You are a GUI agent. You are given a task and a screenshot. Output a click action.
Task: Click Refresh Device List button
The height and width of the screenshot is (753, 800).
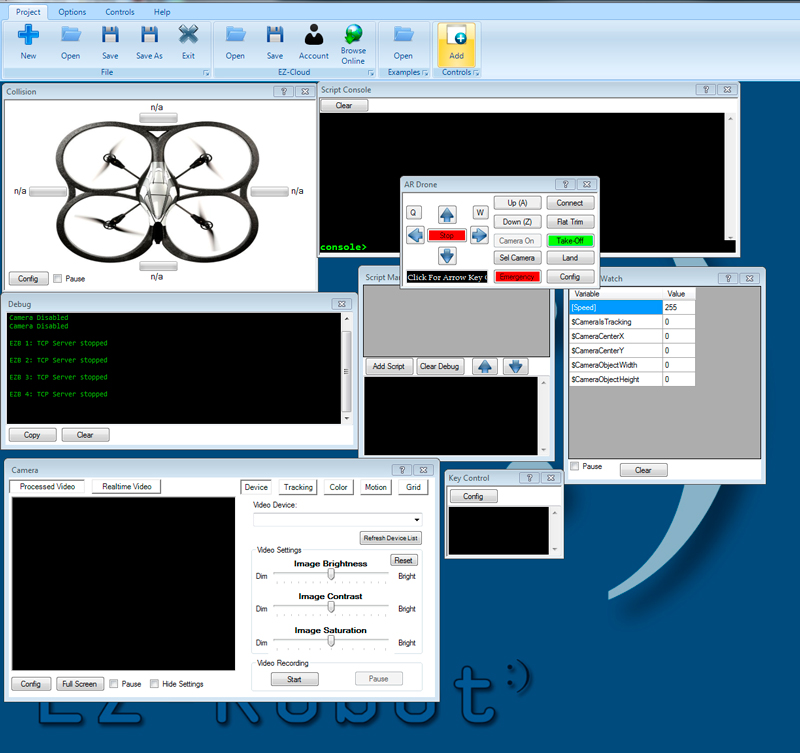coord(391,538)
